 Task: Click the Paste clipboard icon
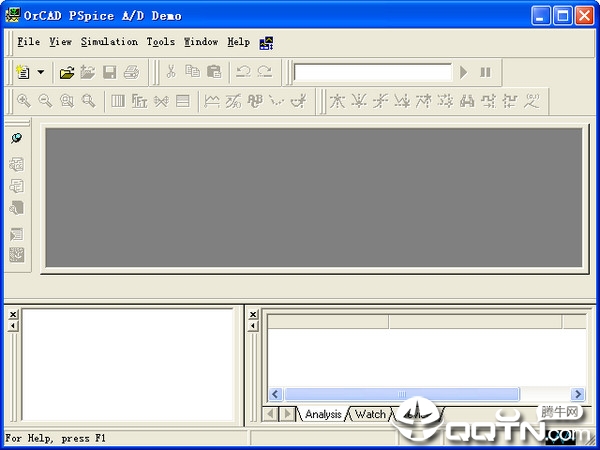pyautogui.click(x=214, y=72)
